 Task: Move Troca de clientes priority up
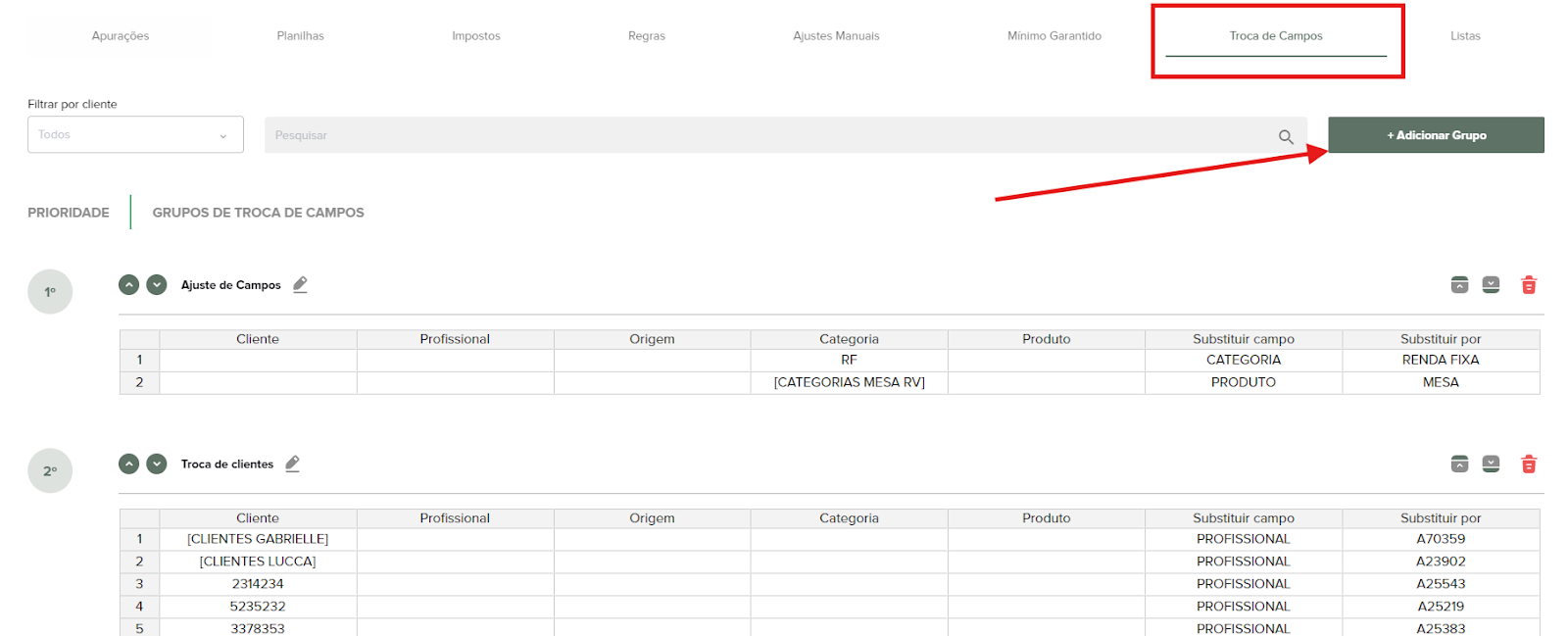(x=128, y=465)
